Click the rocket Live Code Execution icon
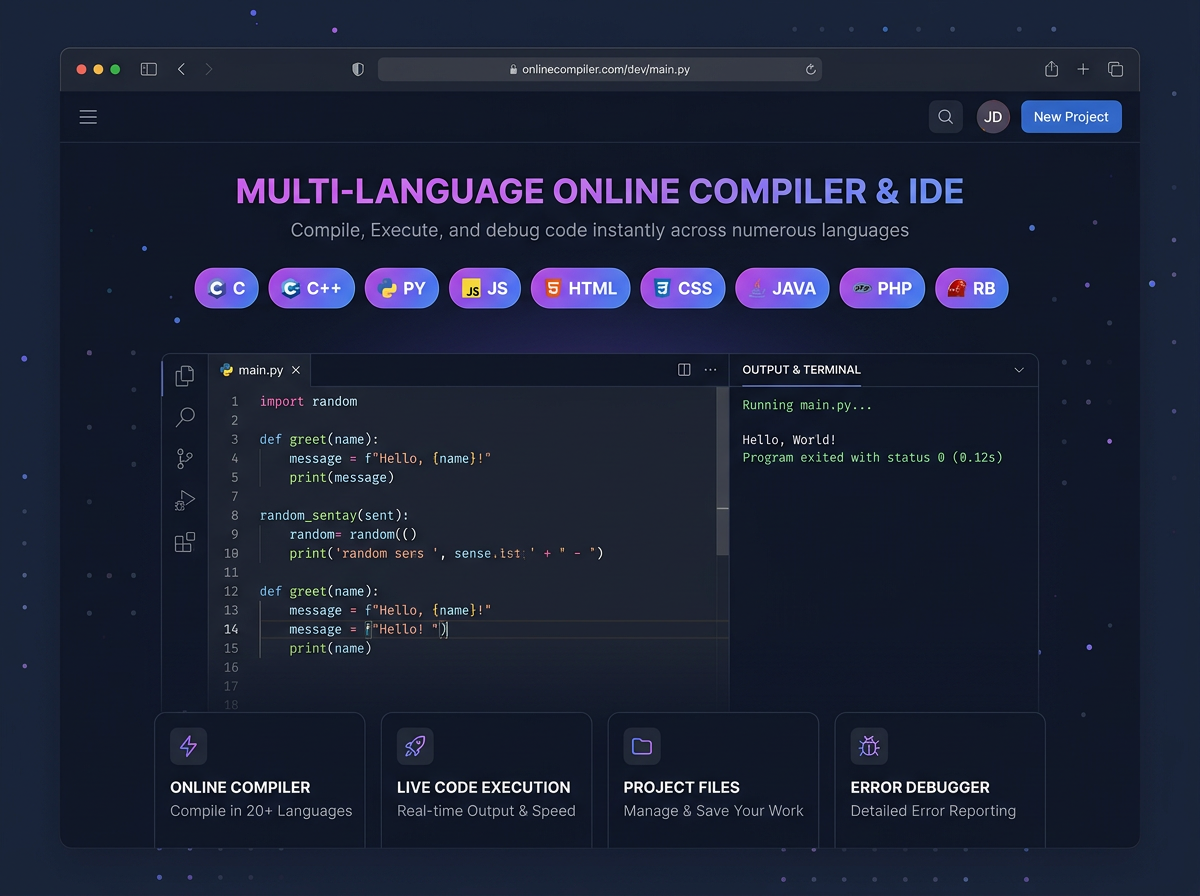The width and height of the screenshot is (1200, 896). [x=415, y=746]
